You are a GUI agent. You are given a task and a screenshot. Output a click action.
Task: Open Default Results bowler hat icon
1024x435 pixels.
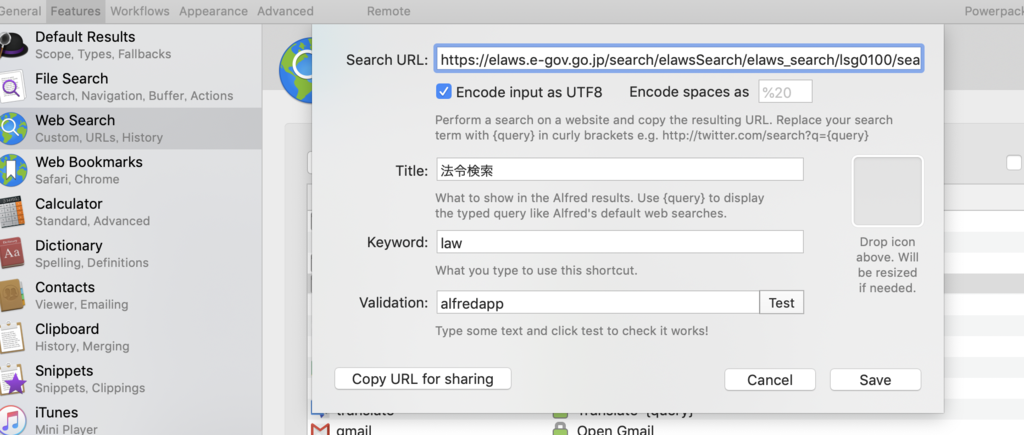tap(12, 45)
